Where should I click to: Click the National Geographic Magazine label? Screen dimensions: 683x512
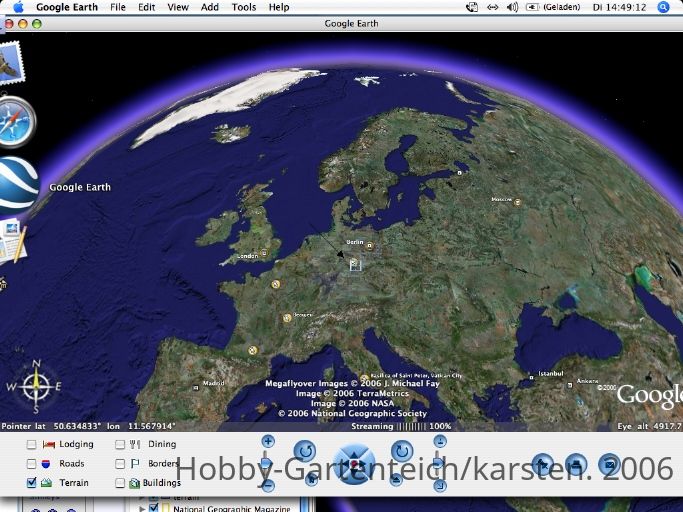coord(232,509)
